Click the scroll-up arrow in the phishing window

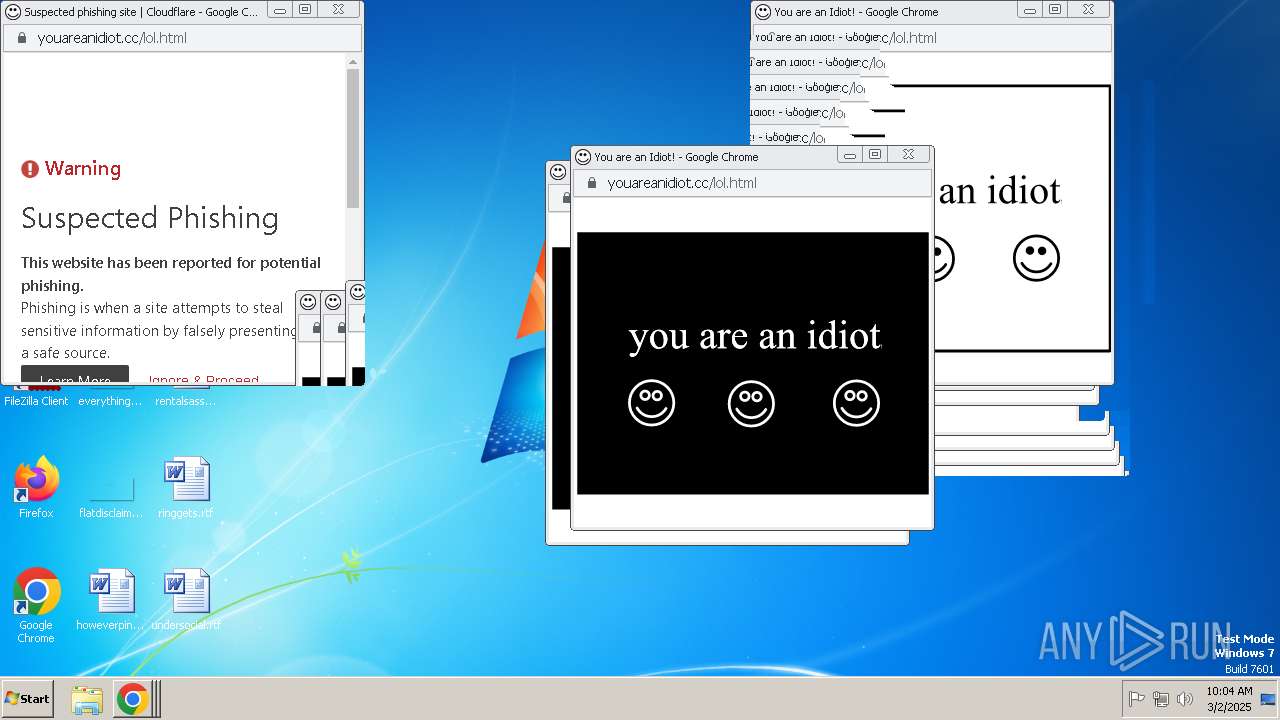coord(353,62)
